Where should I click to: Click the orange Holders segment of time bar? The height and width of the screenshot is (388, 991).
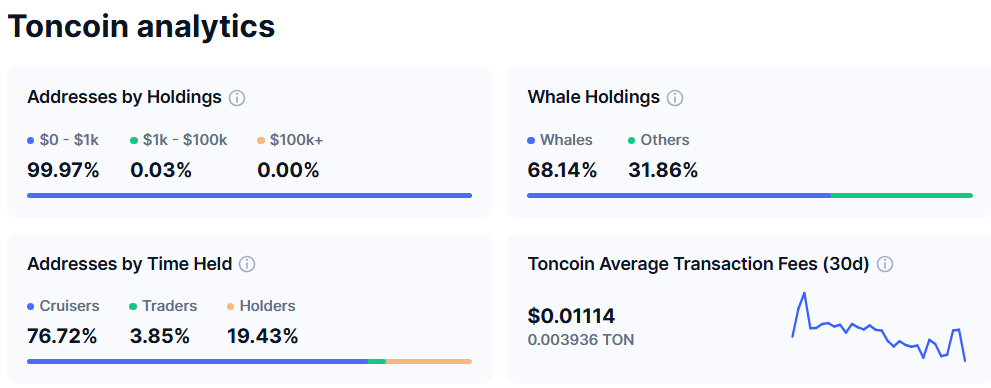point(429,361)
